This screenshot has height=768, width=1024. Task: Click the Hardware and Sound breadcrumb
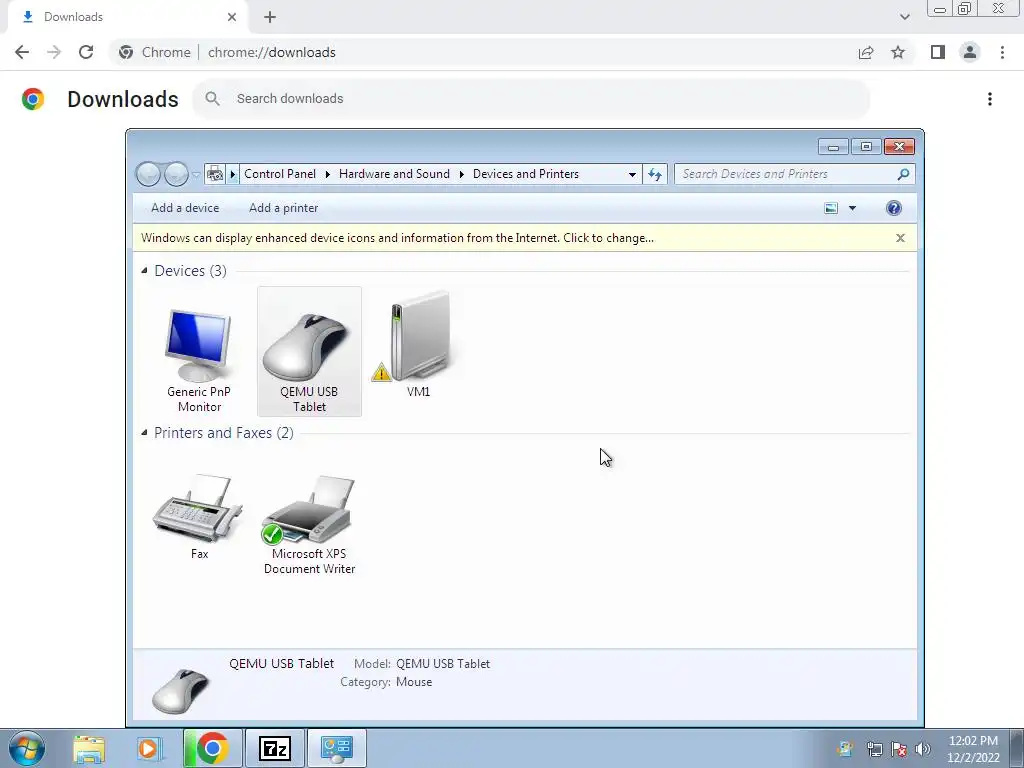point(394,174)
